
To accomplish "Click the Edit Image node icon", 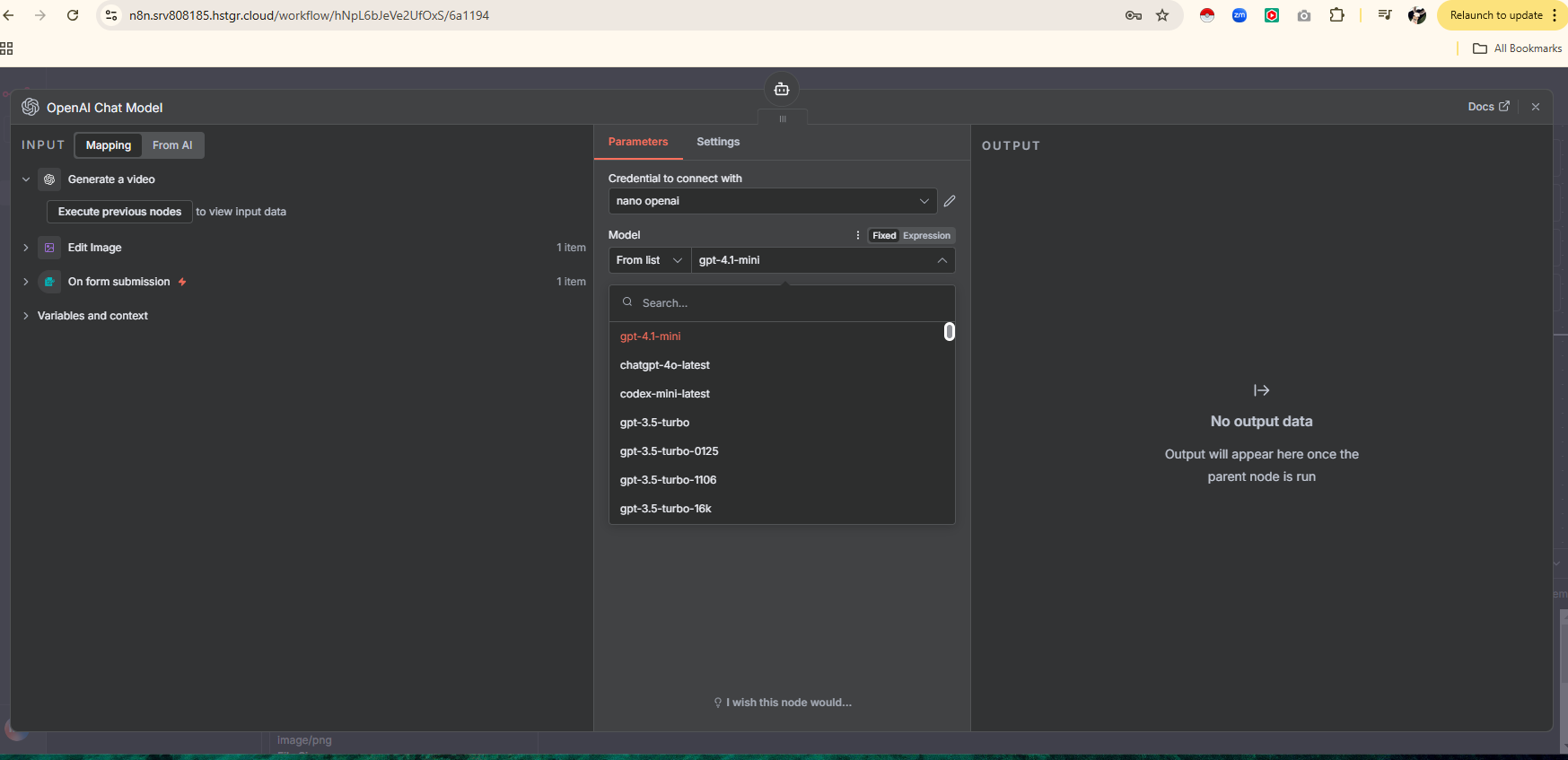I will 49,248.
